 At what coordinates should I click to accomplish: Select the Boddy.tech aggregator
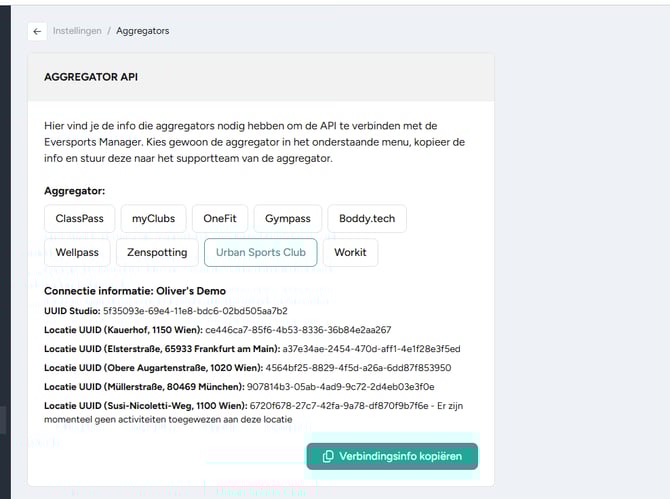(x=366, y=218)
